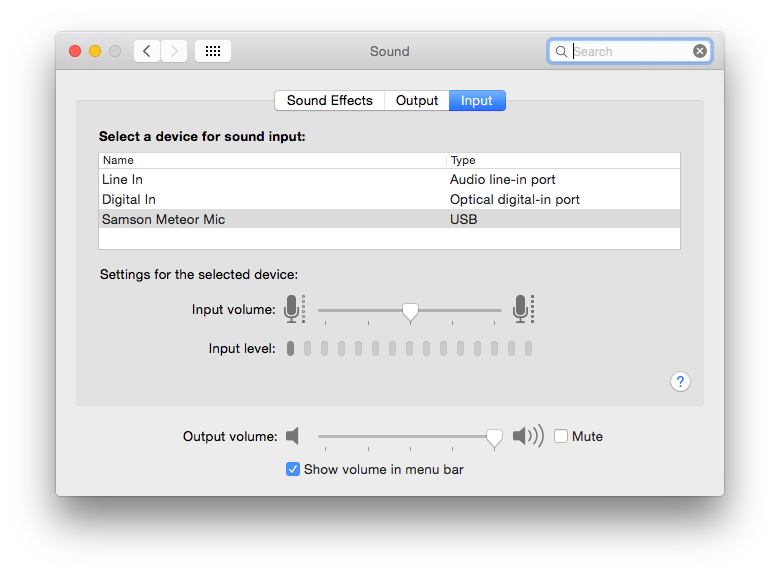Click into the Search field
The height and width of the screenshot is (576, 780).
(630, 51)
